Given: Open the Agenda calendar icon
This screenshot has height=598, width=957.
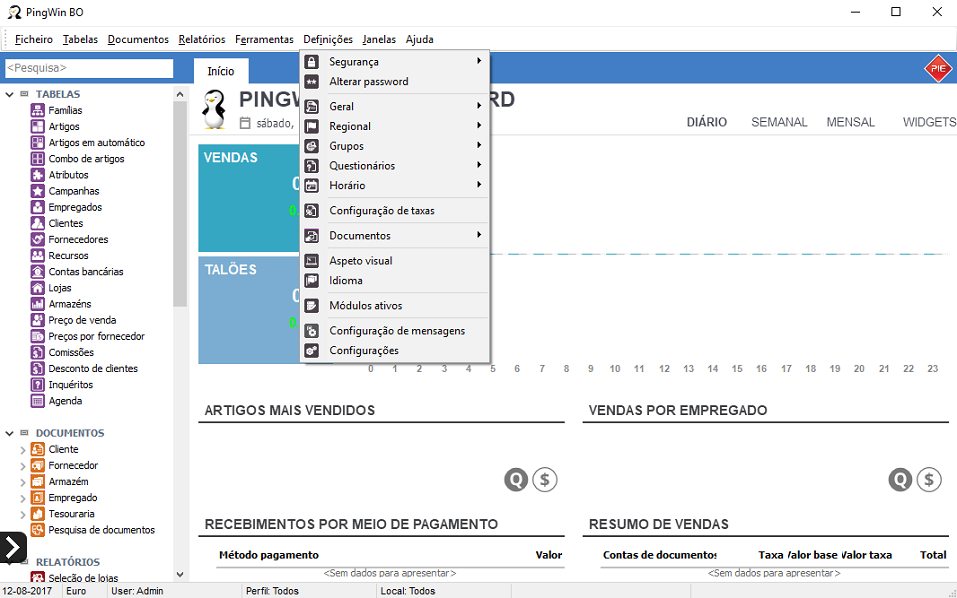Looking at the screenshot, I should coord(38,401).
